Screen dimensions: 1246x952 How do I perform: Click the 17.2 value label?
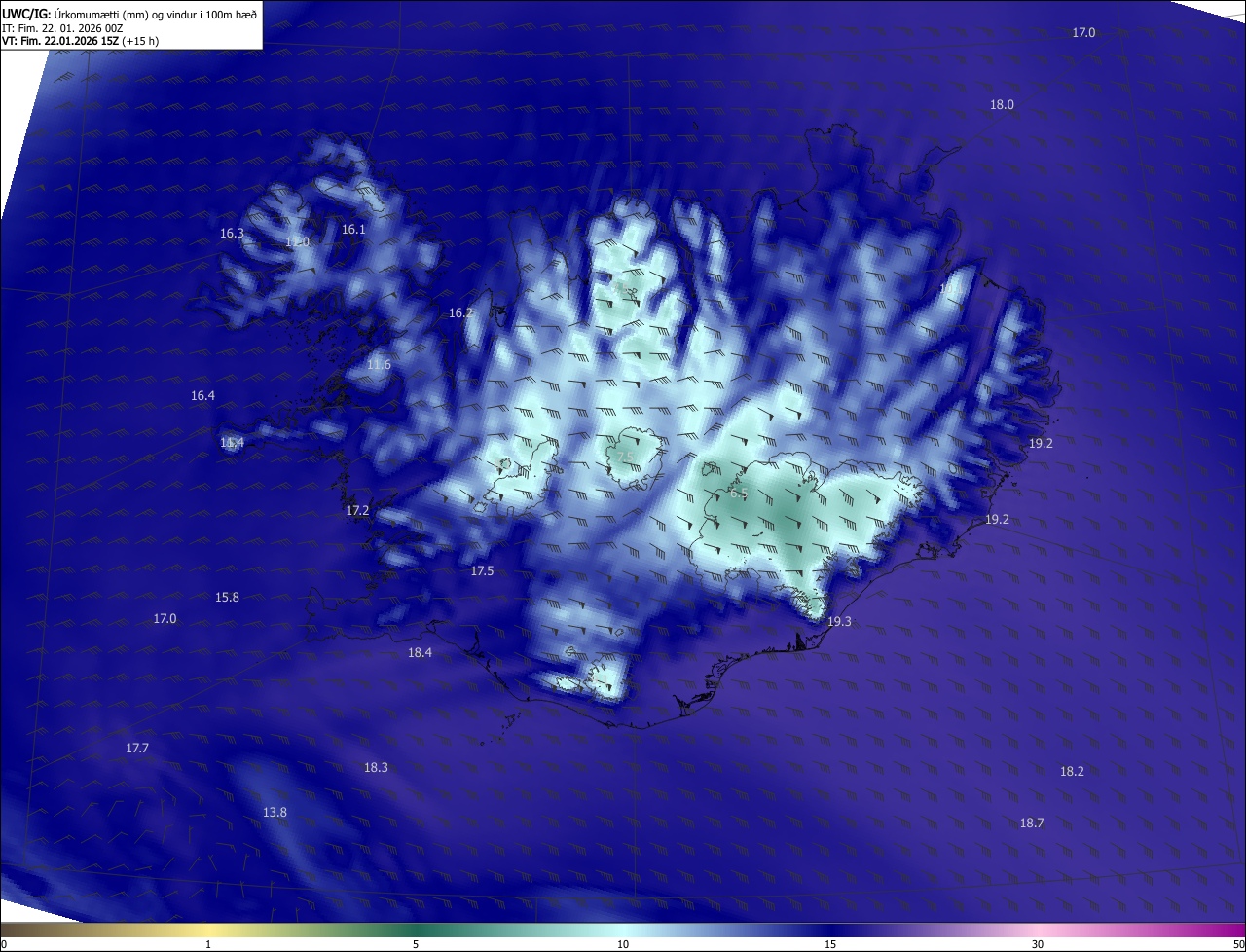click(357, 511)
